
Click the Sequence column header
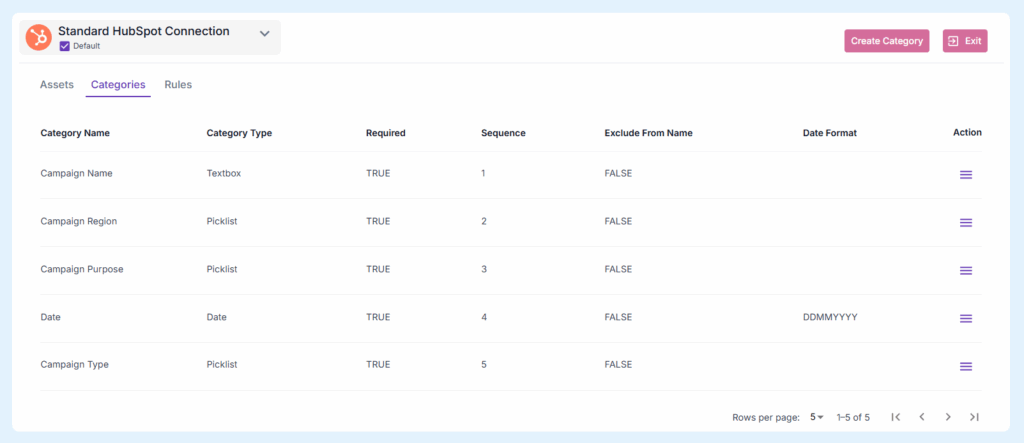pos(503,133)
